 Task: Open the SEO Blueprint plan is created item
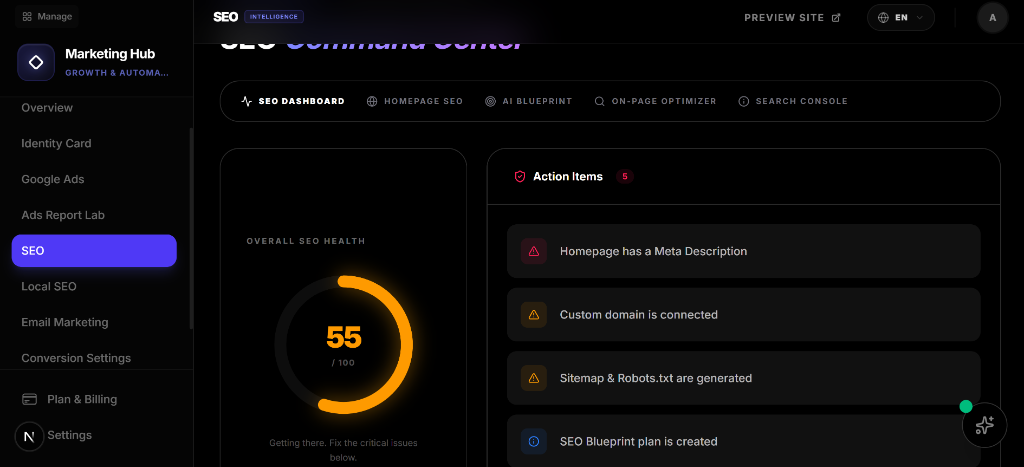tap(743, 442)
